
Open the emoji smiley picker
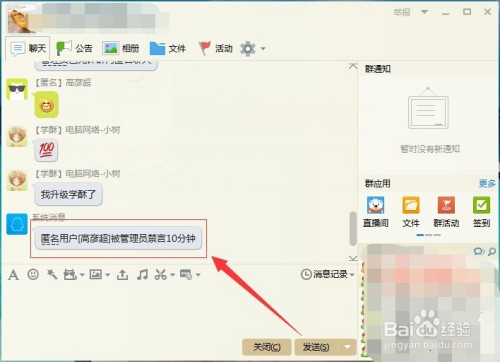[33, 274]
